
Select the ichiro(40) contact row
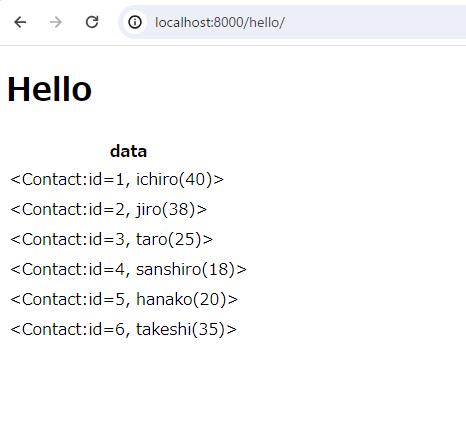[x=117, y=179]
